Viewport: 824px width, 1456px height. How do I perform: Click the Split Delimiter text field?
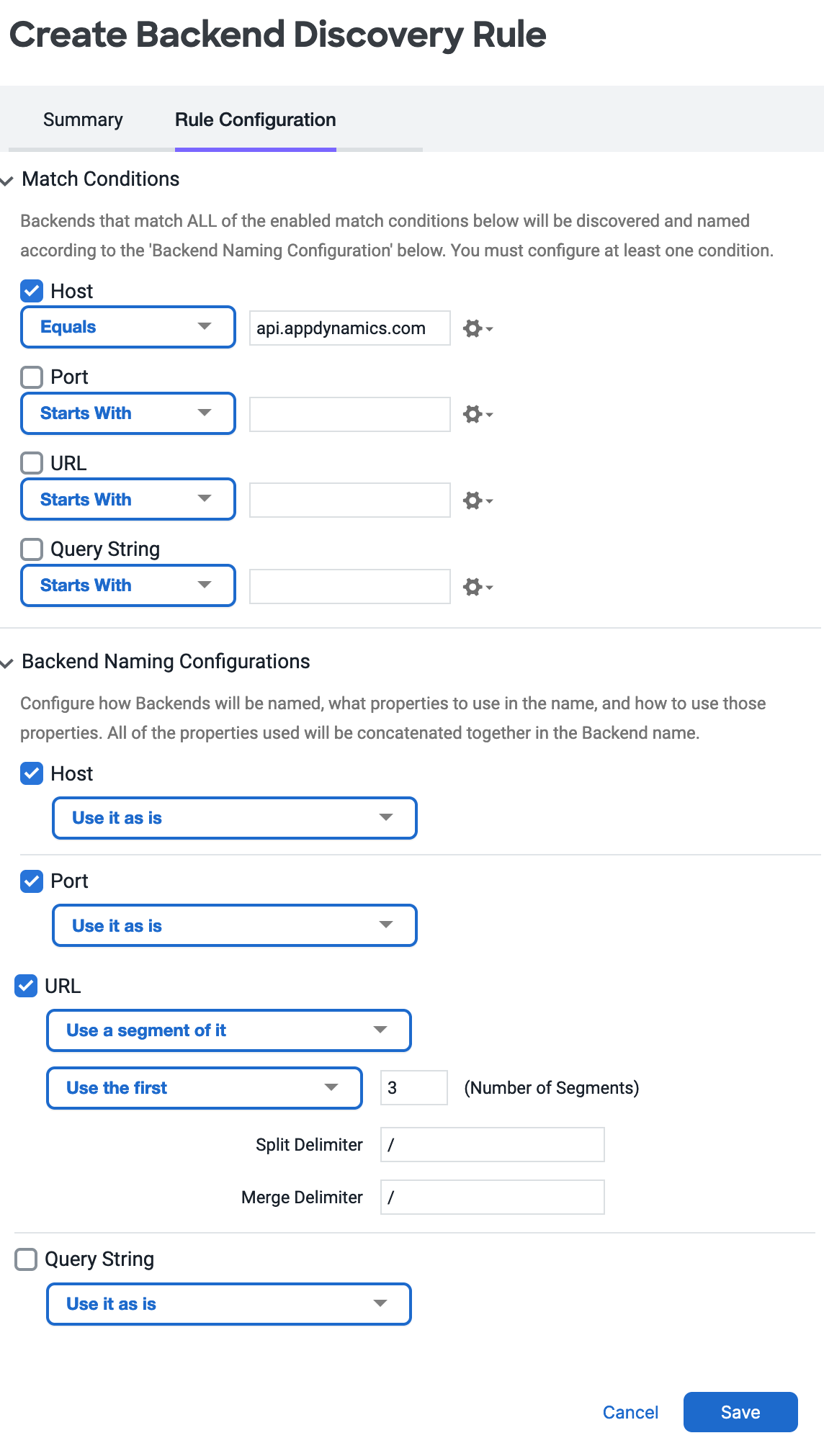(x=492, y=1145)
